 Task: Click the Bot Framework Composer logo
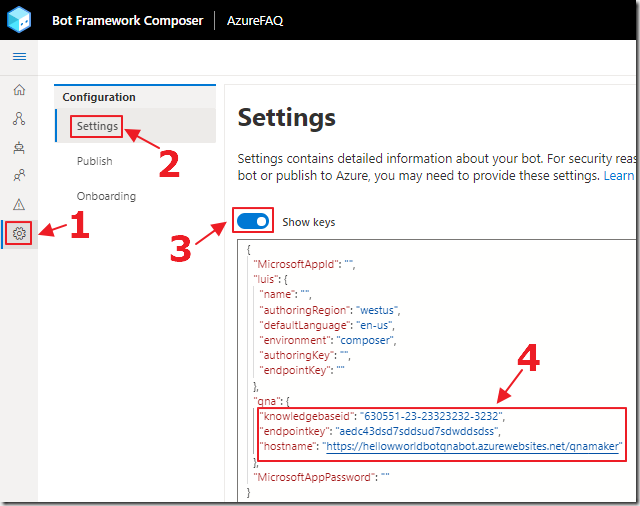19,20
